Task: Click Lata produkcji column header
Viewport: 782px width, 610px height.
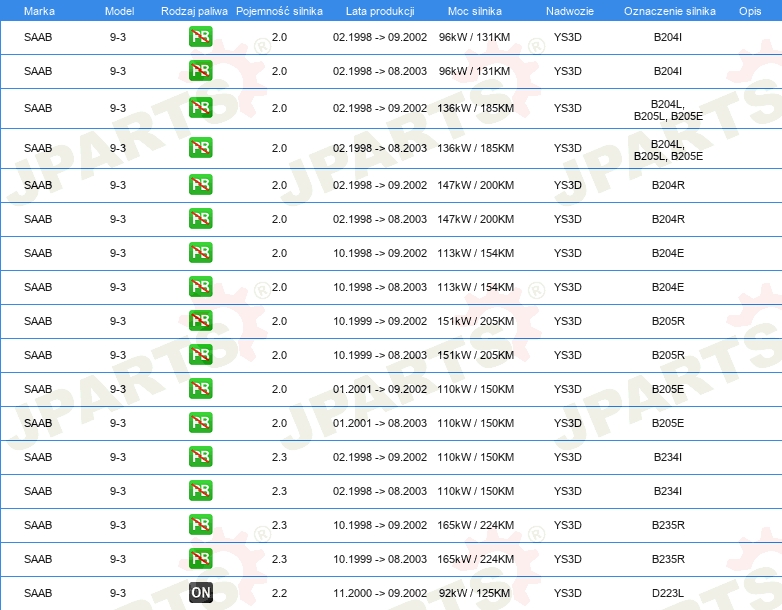Action: click(x=380, y=11)
